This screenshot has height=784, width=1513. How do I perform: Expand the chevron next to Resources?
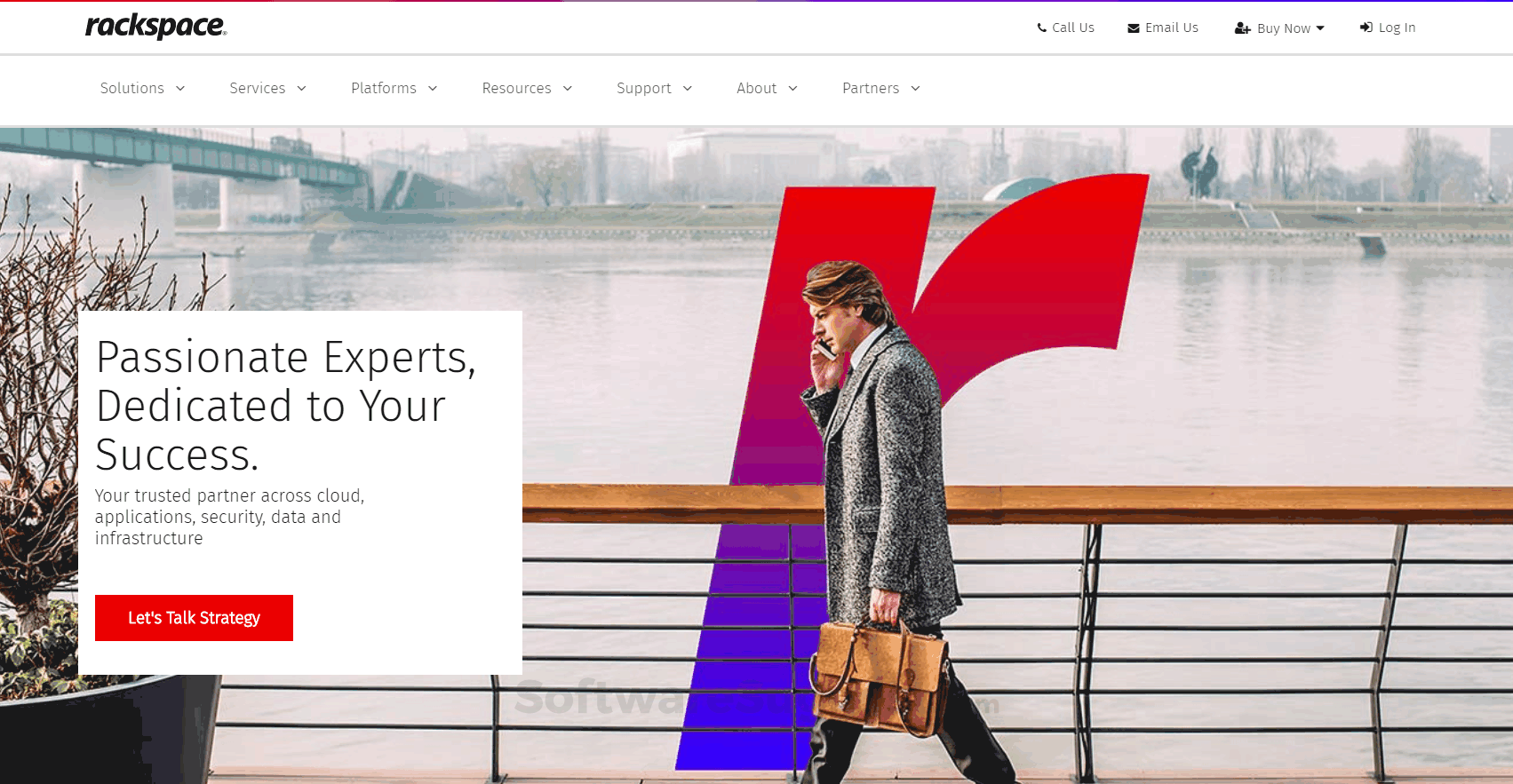coord(568,88)
